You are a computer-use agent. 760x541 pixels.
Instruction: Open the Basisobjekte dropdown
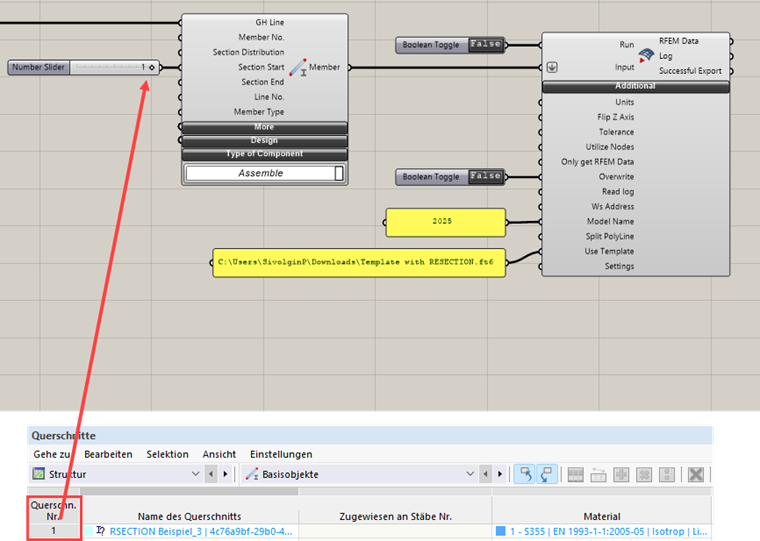click(470, 474)
